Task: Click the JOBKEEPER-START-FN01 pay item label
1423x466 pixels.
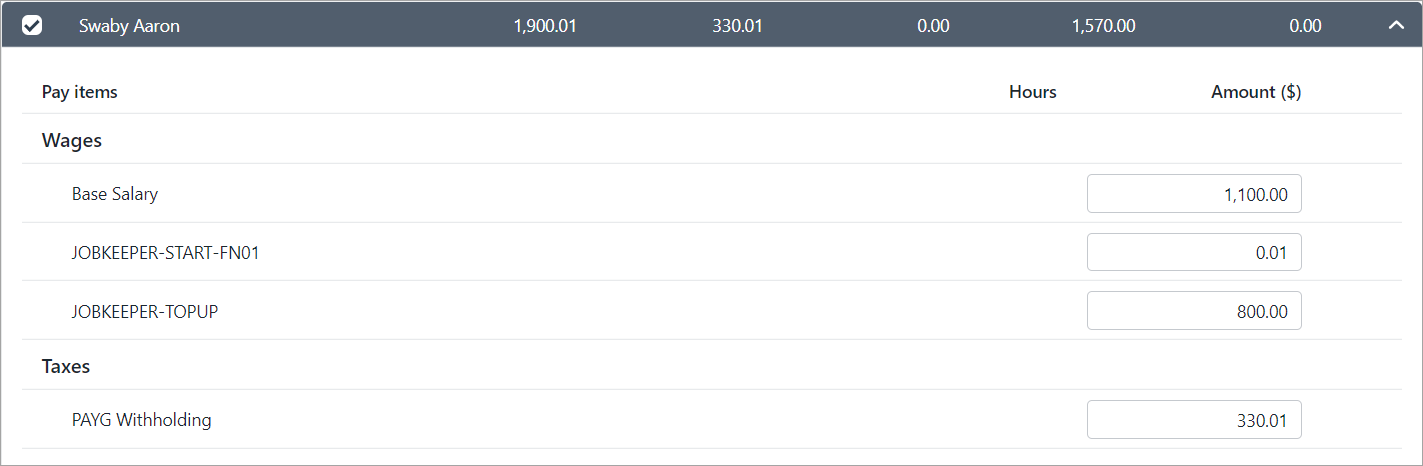Action: coord(166,253)
